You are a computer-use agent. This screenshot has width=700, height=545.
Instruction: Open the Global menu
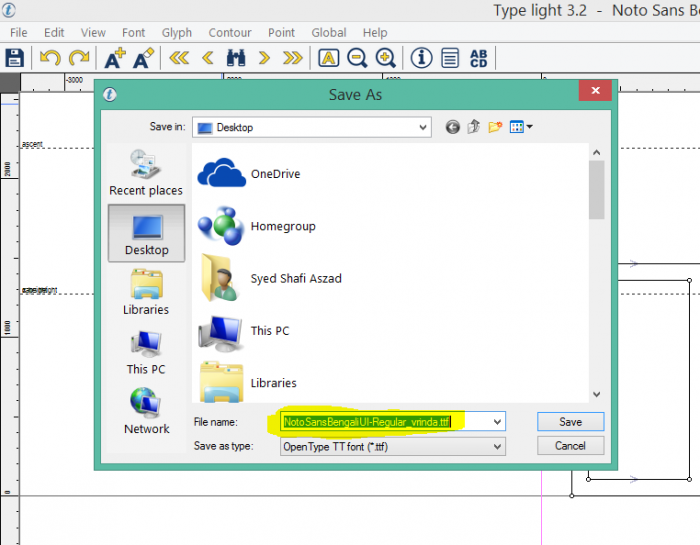[329, 33]
